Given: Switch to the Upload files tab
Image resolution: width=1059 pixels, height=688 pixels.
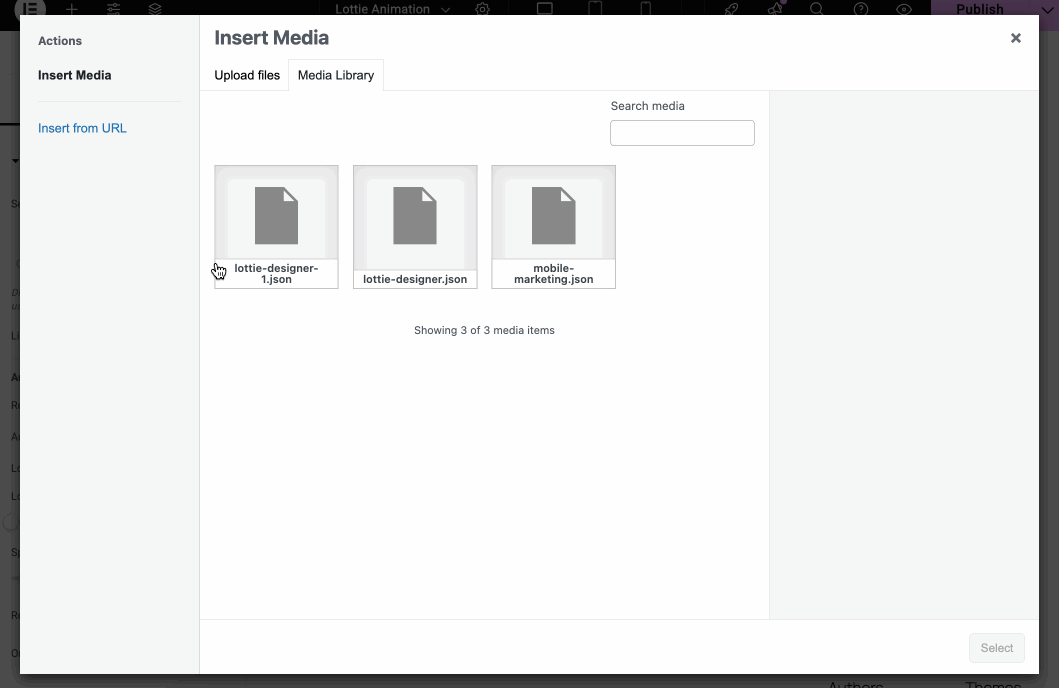Looking at the screenshot, I should (246, 74).
